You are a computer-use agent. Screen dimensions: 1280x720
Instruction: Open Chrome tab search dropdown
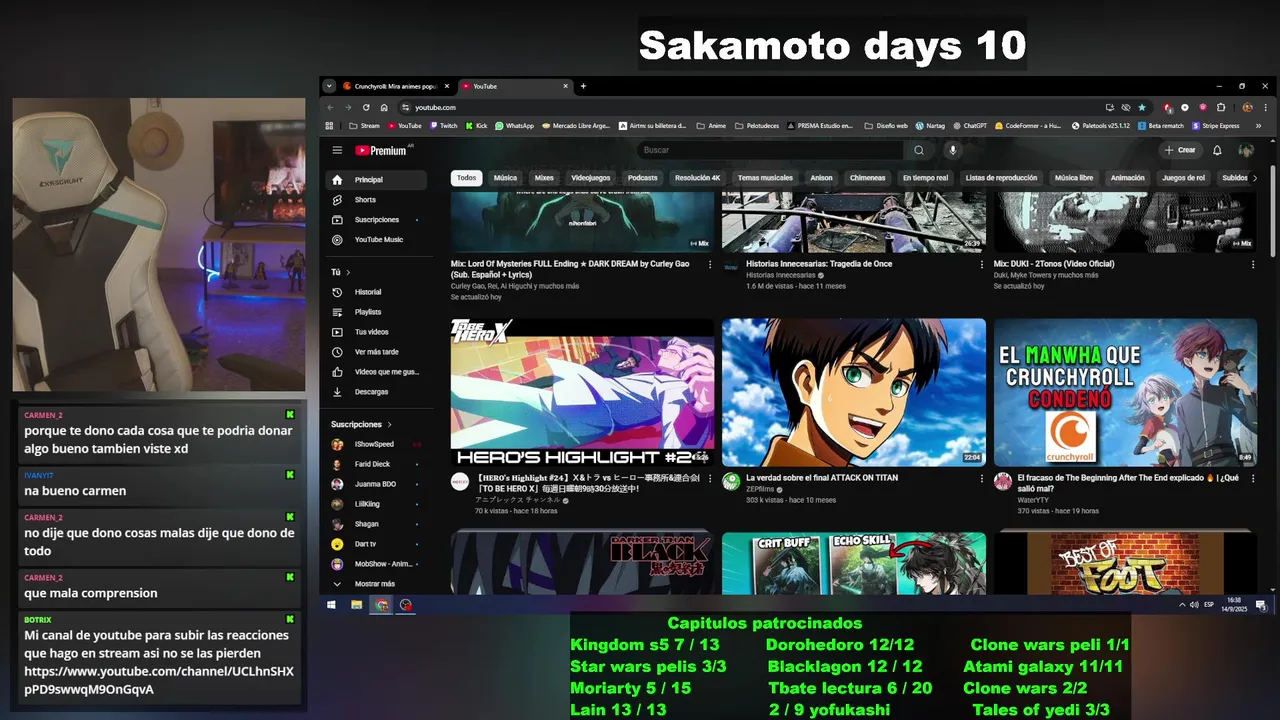(330, 86)
